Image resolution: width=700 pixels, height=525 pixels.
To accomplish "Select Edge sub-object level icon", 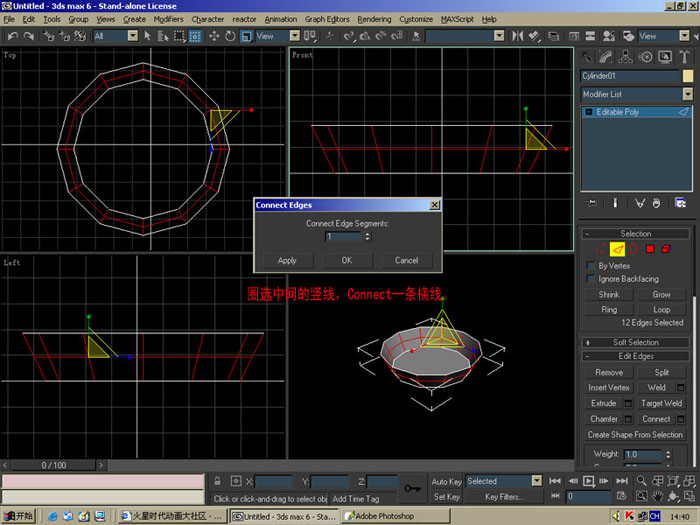I will (617, 249).
